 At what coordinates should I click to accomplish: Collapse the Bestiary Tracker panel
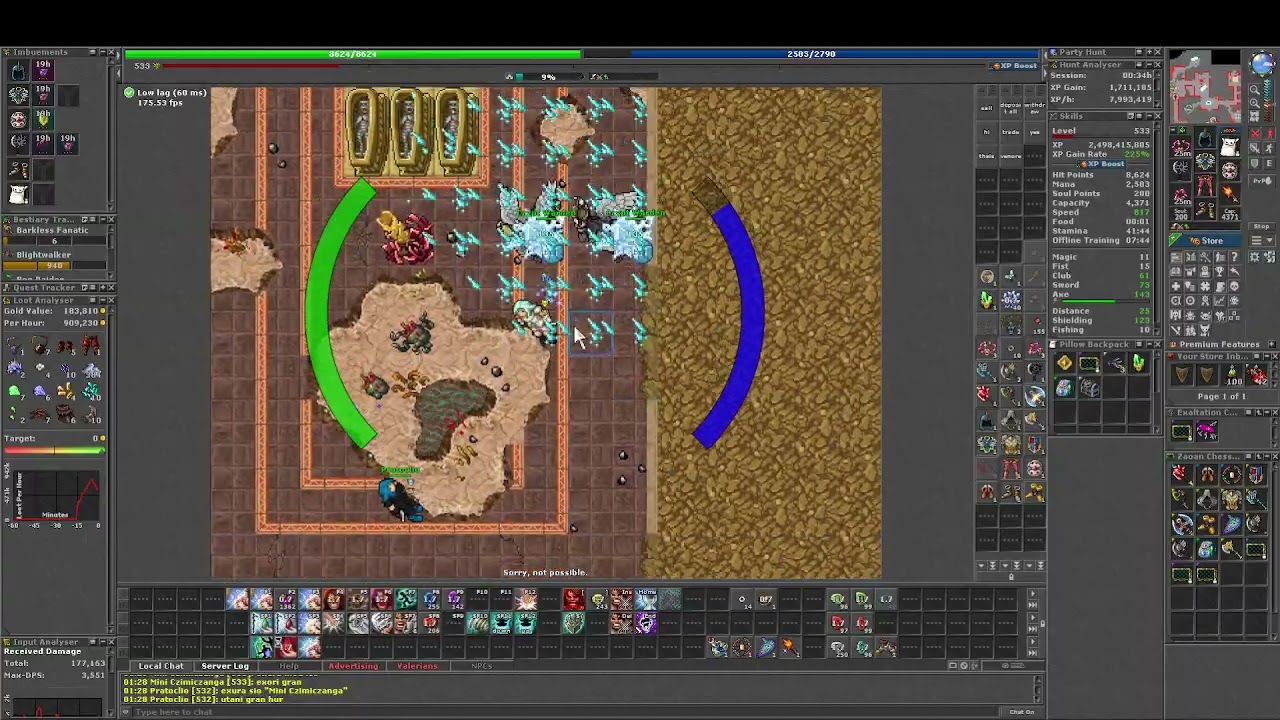coord(103,219)
